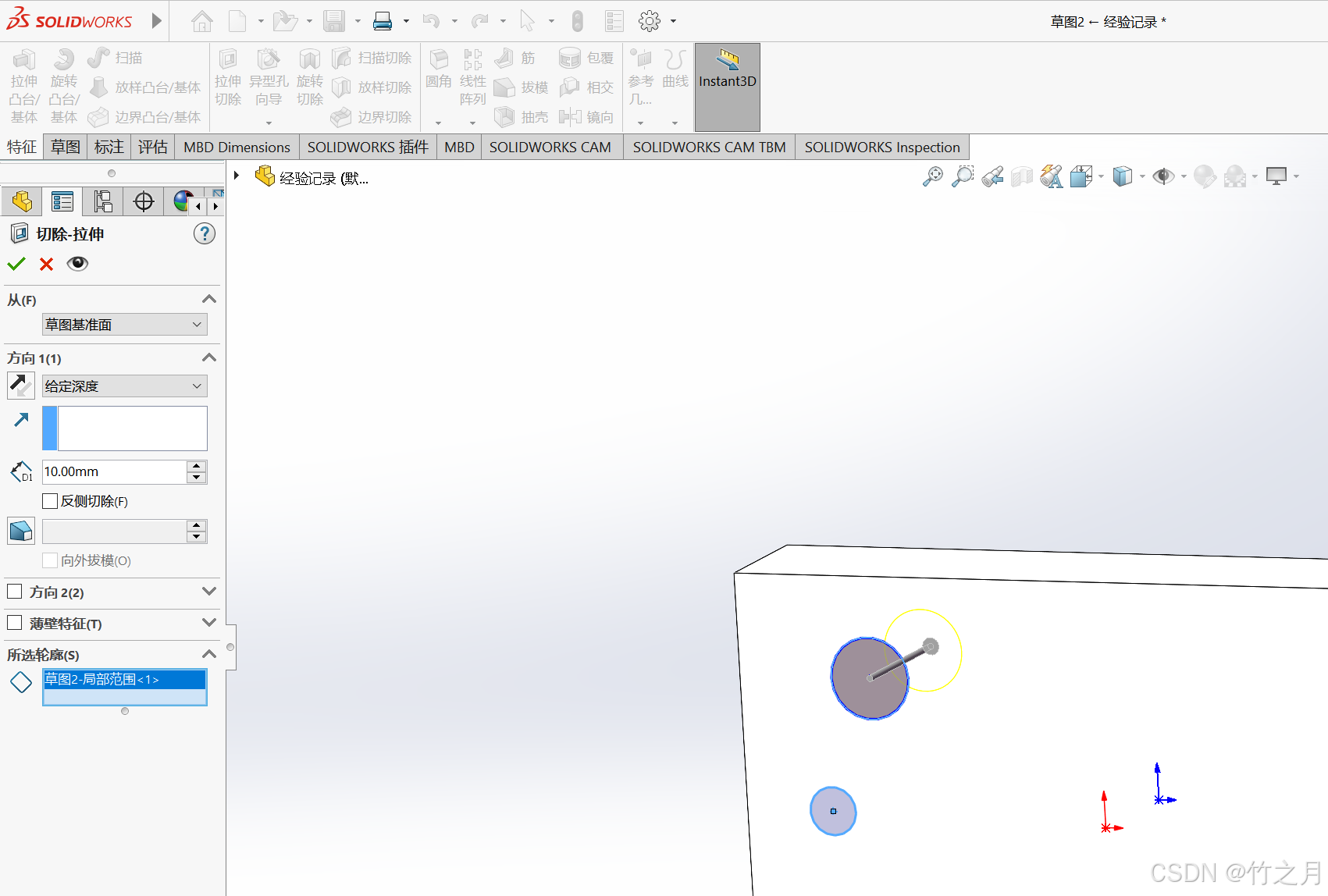The height and width of the screenshot is (896, 1328).
Task: Open FeatureManager design tree tab
Action: coord(22,201)
